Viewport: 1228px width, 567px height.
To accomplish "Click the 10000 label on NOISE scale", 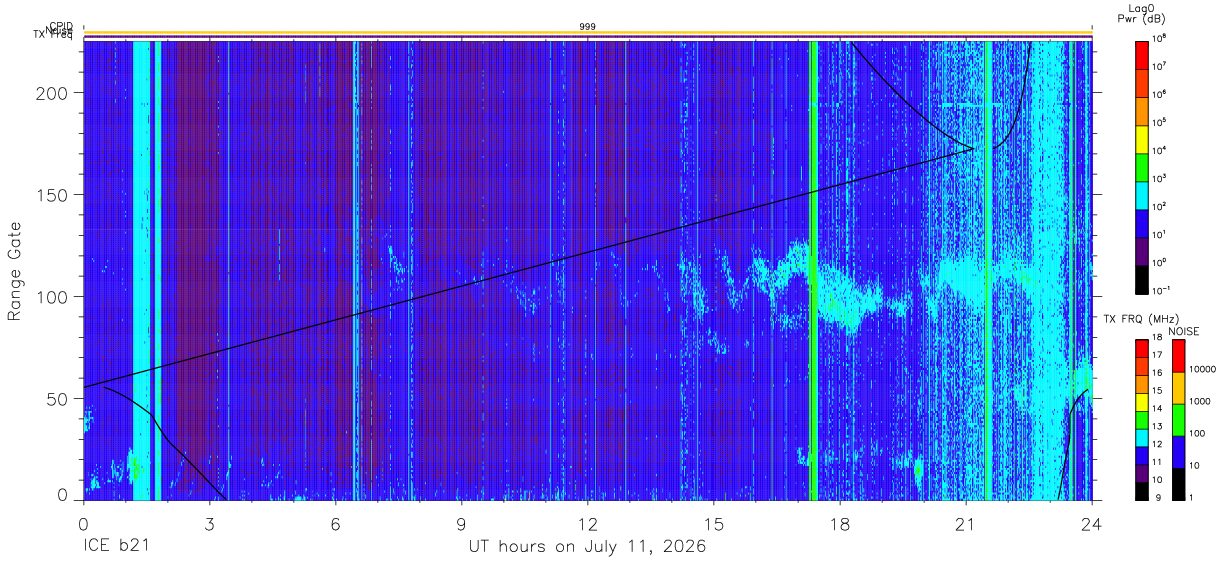I will click(x=1203, y=368).
